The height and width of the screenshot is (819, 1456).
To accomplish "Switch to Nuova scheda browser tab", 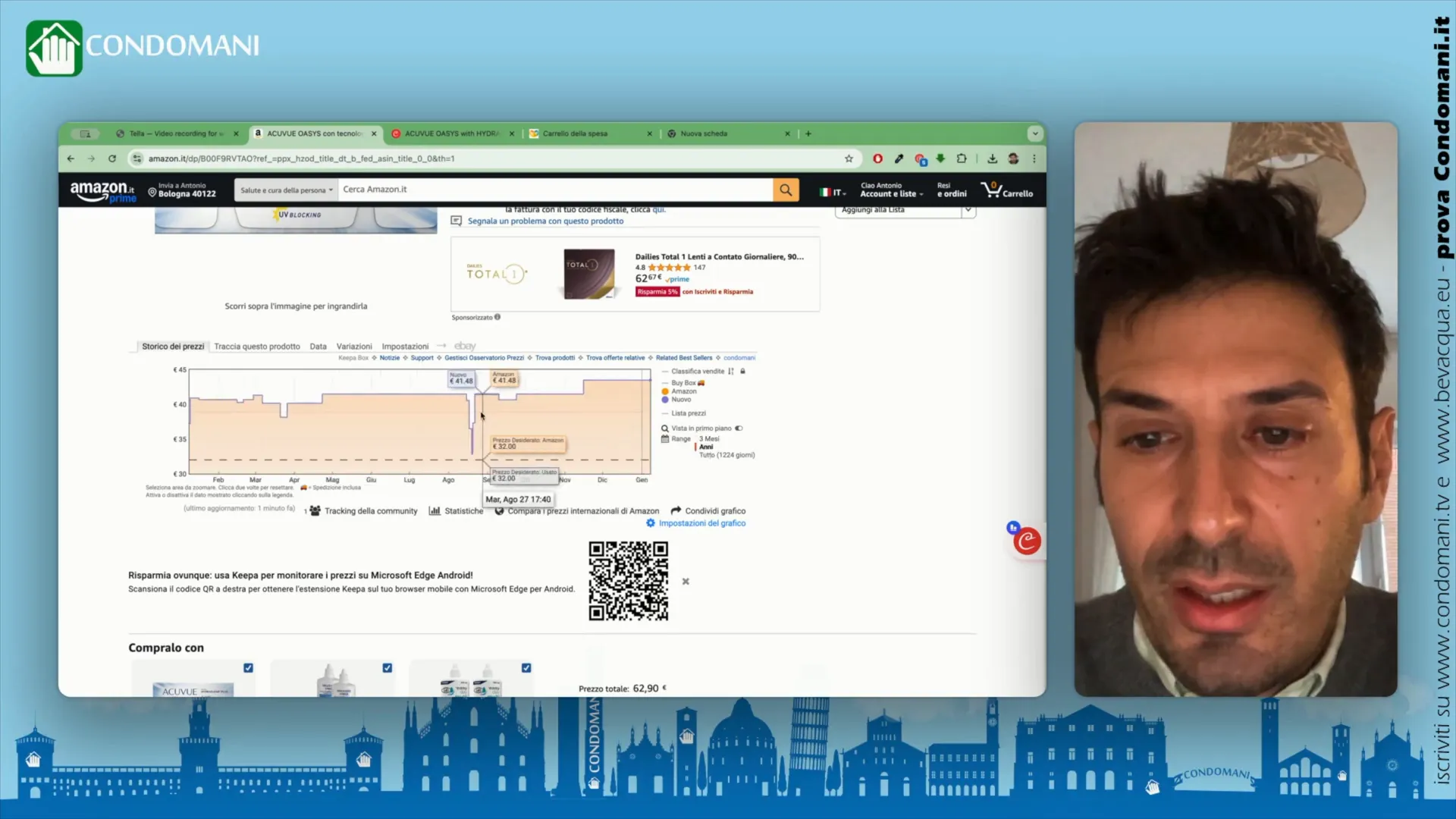I will click(x=728, y=133).
